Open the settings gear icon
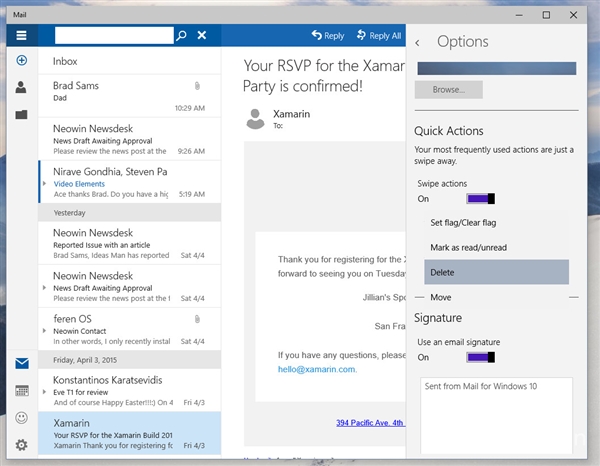Image resolution: width=600 pixels, height=466 pixels. click(x=21, y=444)
